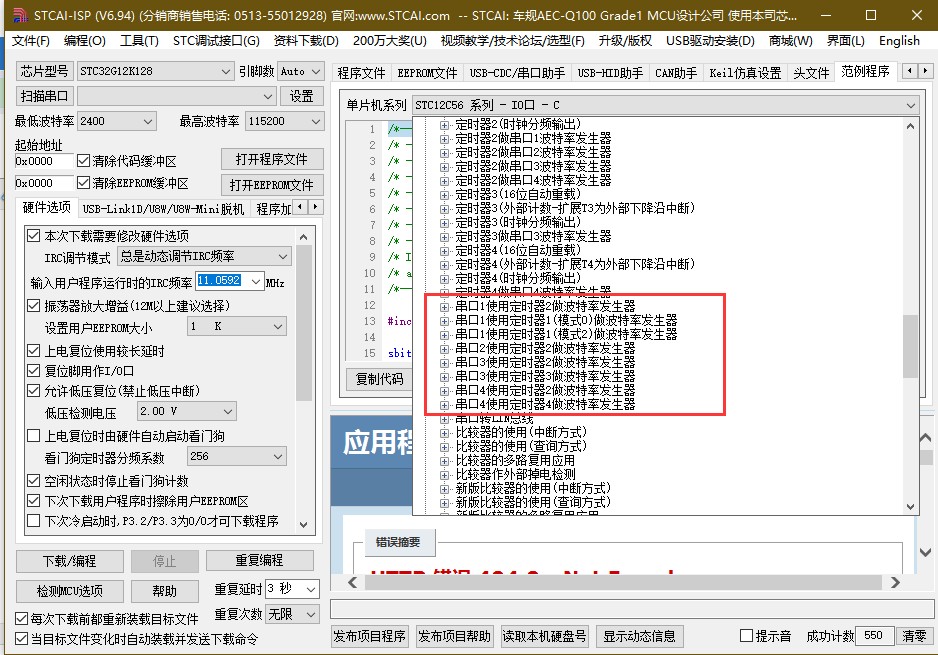Expand 串口1使用定时器2做波特率发生器 tree node

[x=444, y=307]
